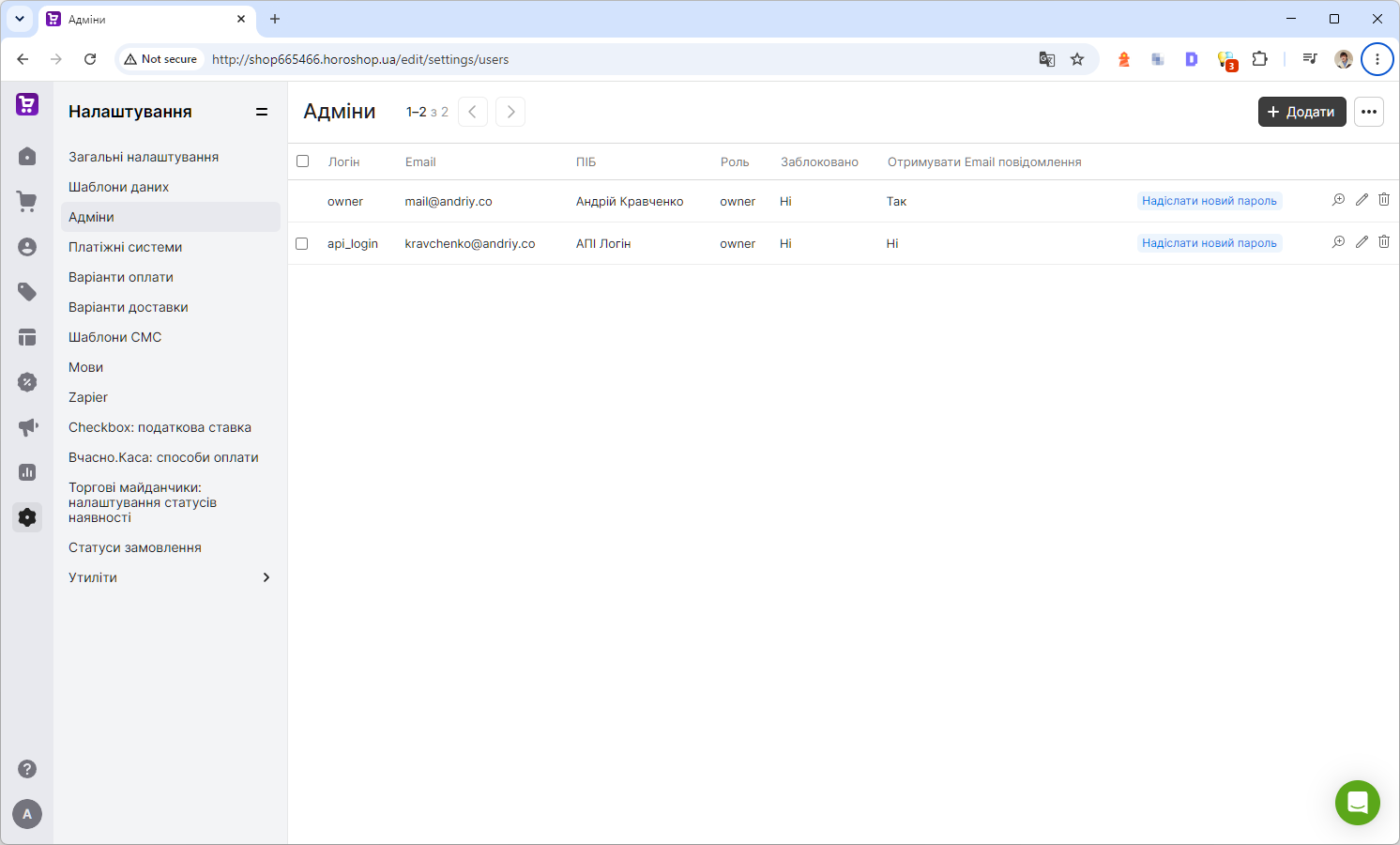This screenshot has width=1400, height=845.
Task: Sort table by Роль column header
Action: click(735, 161)
